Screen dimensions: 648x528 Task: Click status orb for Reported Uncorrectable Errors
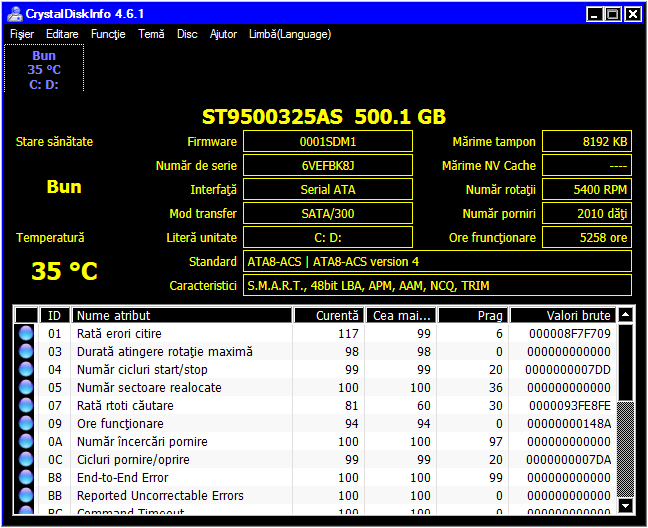click(26, 495)
